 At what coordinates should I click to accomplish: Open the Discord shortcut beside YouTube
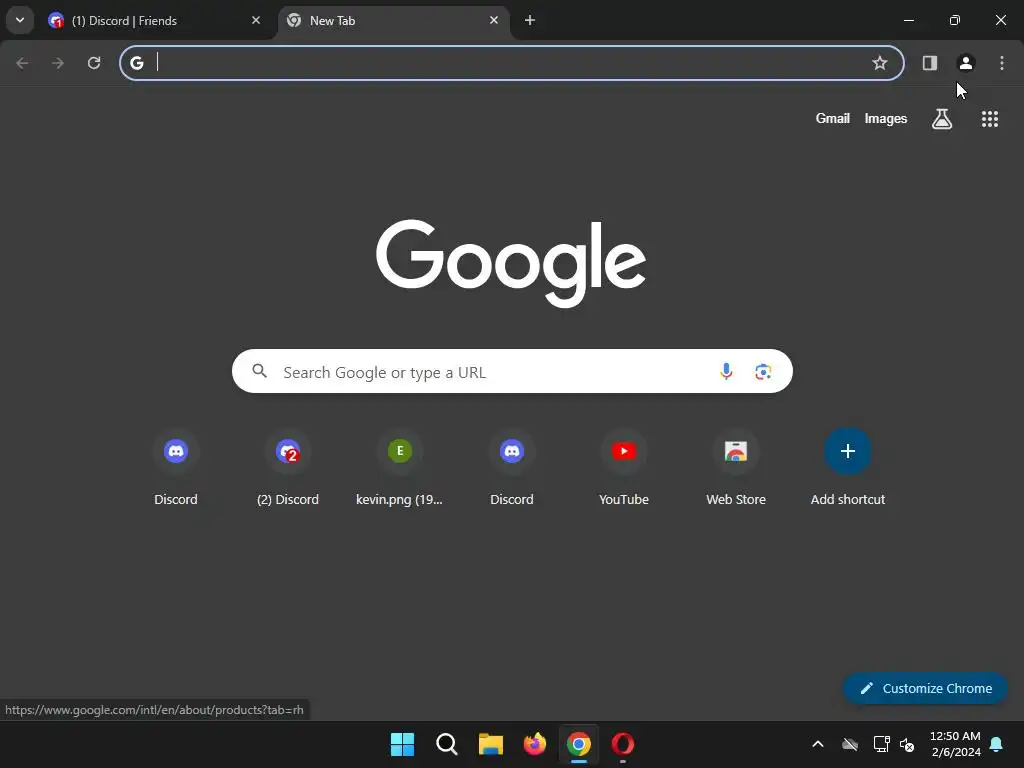(x=512, y=468)
